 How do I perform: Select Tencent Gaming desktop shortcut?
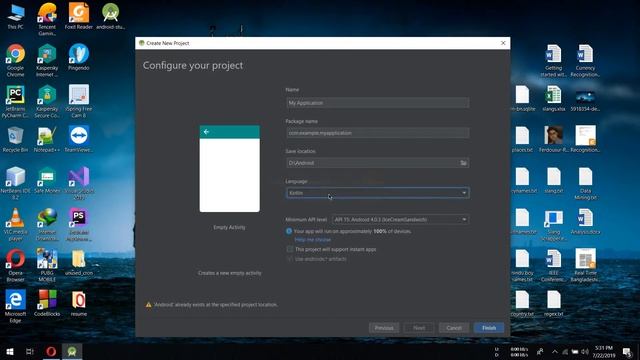(x=47, y=19)
